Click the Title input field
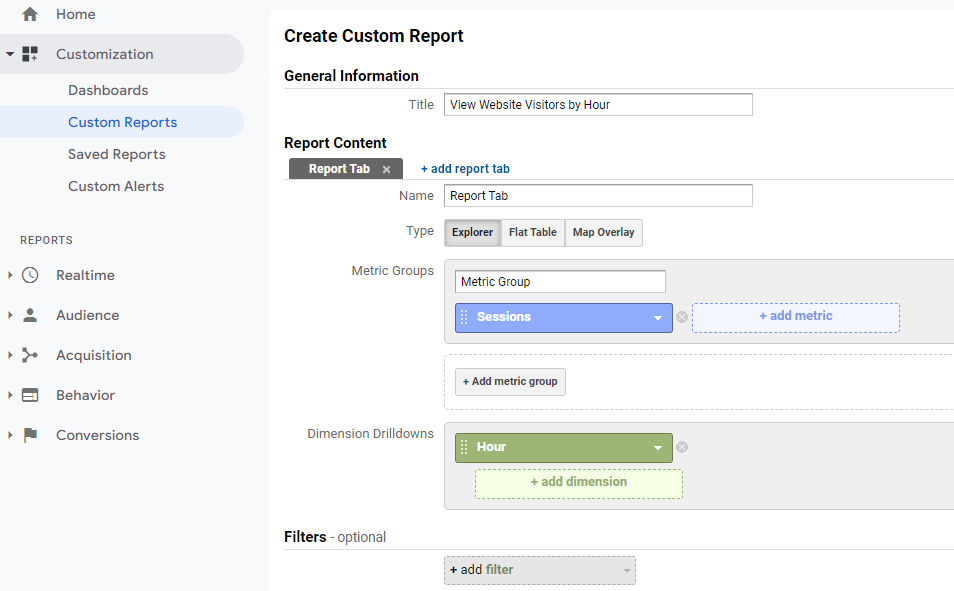This screenshot has width=954, height=591. [x=598, y=105]
